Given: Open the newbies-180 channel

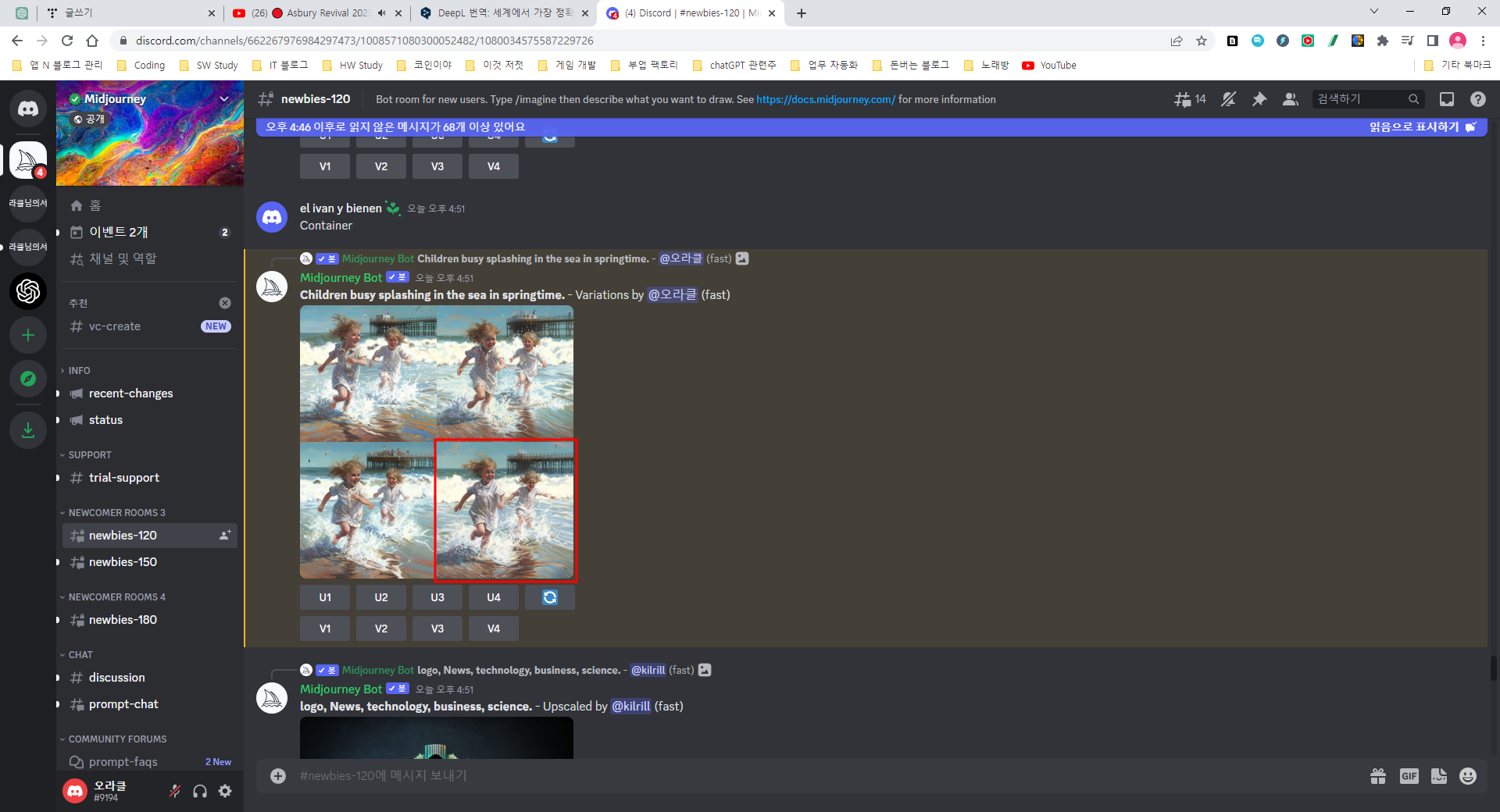Looking at the screenshot, I should (x=150, y=620).
